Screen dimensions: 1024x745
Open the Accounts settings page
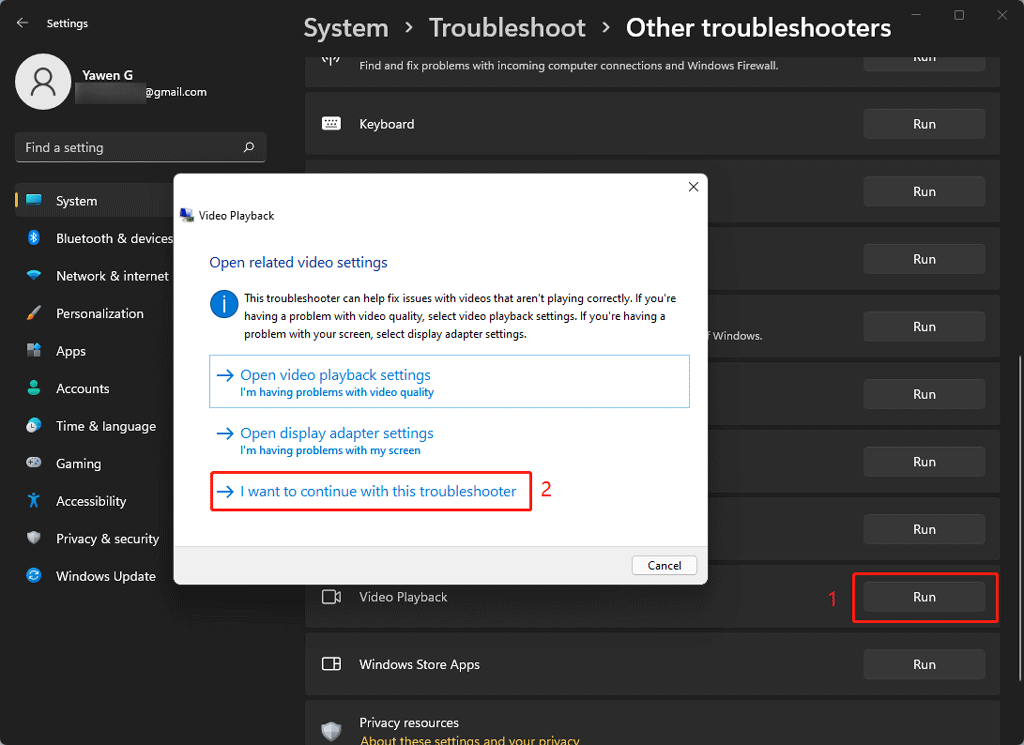coord(82,389)
